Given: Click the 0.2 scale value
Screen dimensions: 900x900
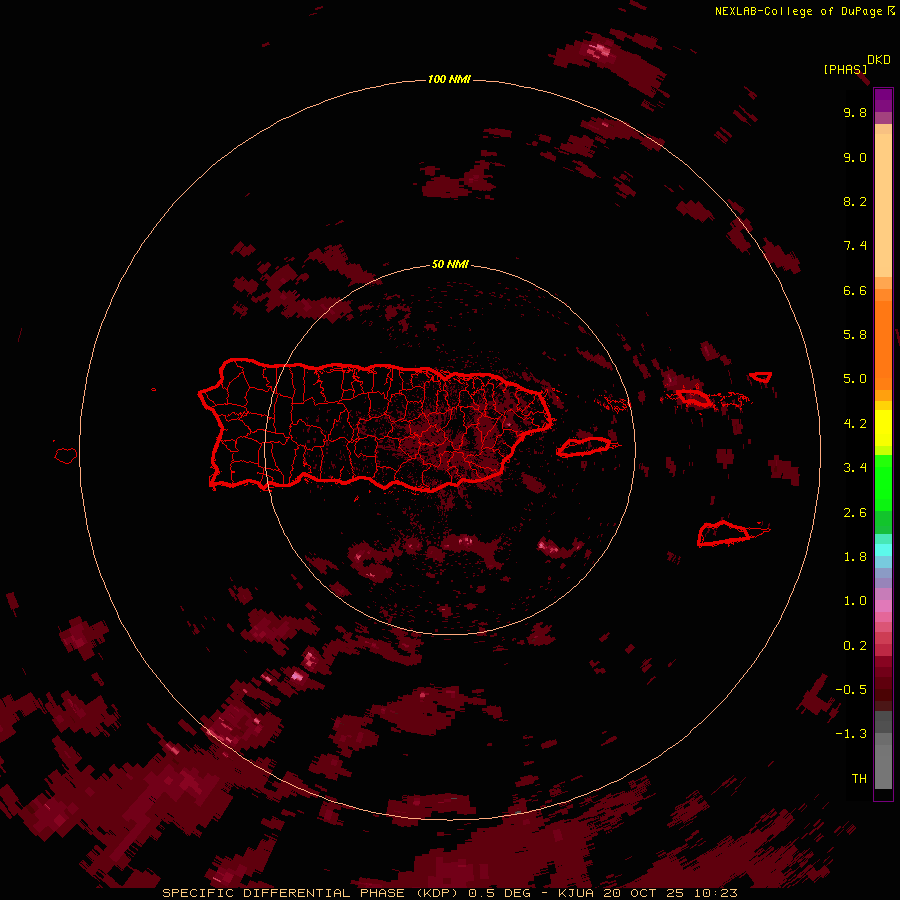Looking at the screenshot, I should (855, 646).
